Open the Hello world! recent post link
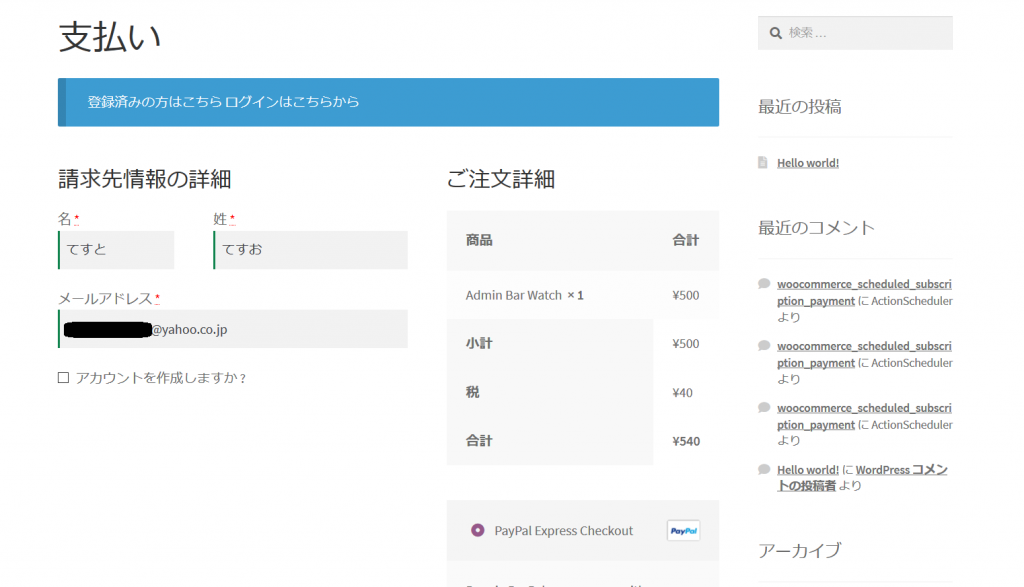 (x=807, y=163)
